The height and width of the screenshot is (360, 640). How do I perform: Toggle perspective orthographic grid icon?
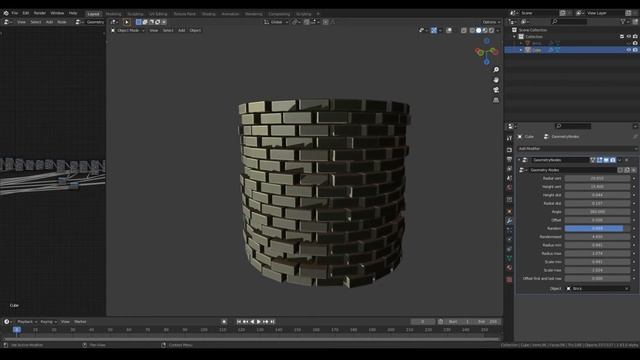pos(496,100)
